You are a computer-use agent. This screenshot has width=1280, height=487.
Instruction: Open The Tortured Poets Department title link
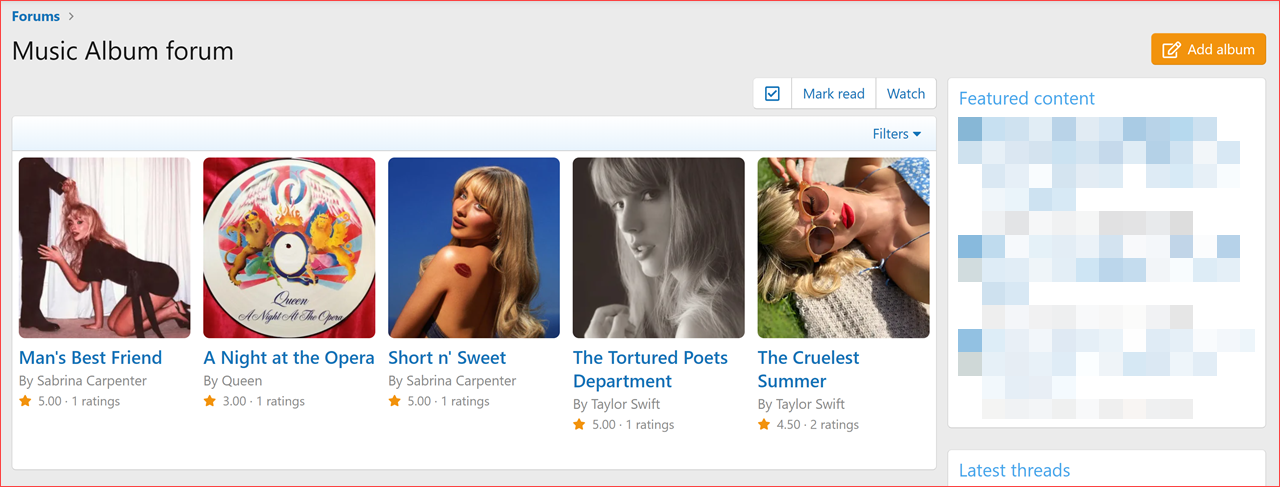(650, 369)
